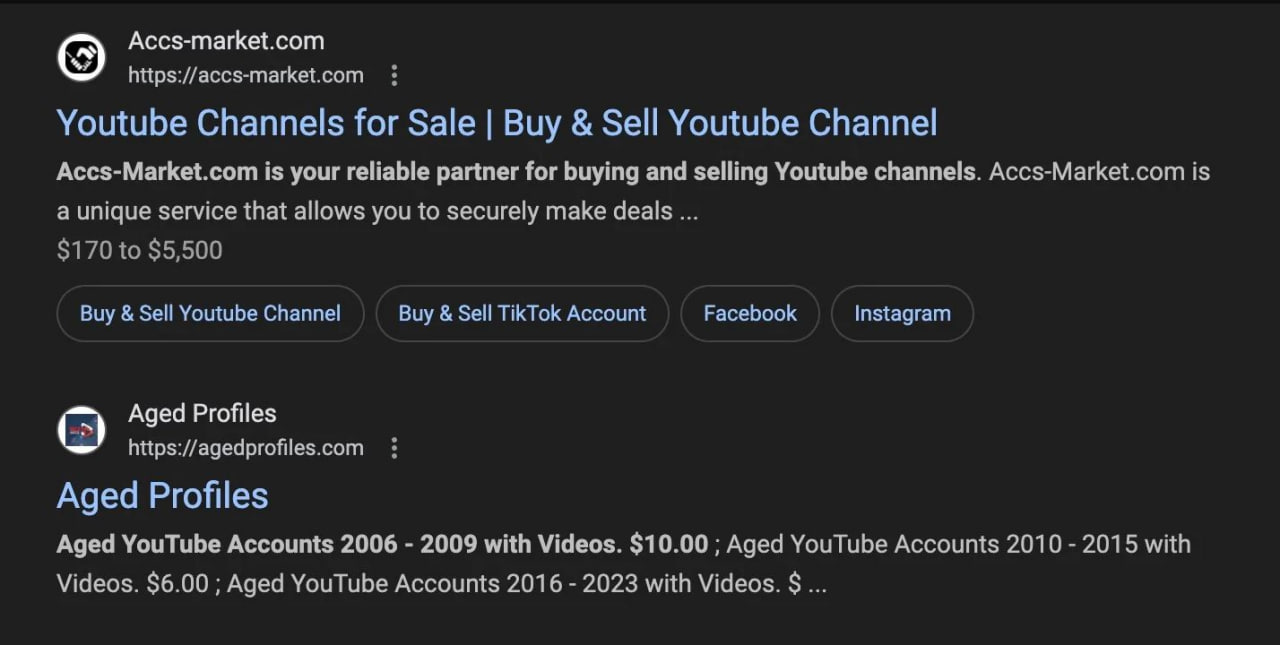Open the Aged Profiles result link
This screenshot has height=645, width=1280.
pyautogui.click(x=162, y=495)
